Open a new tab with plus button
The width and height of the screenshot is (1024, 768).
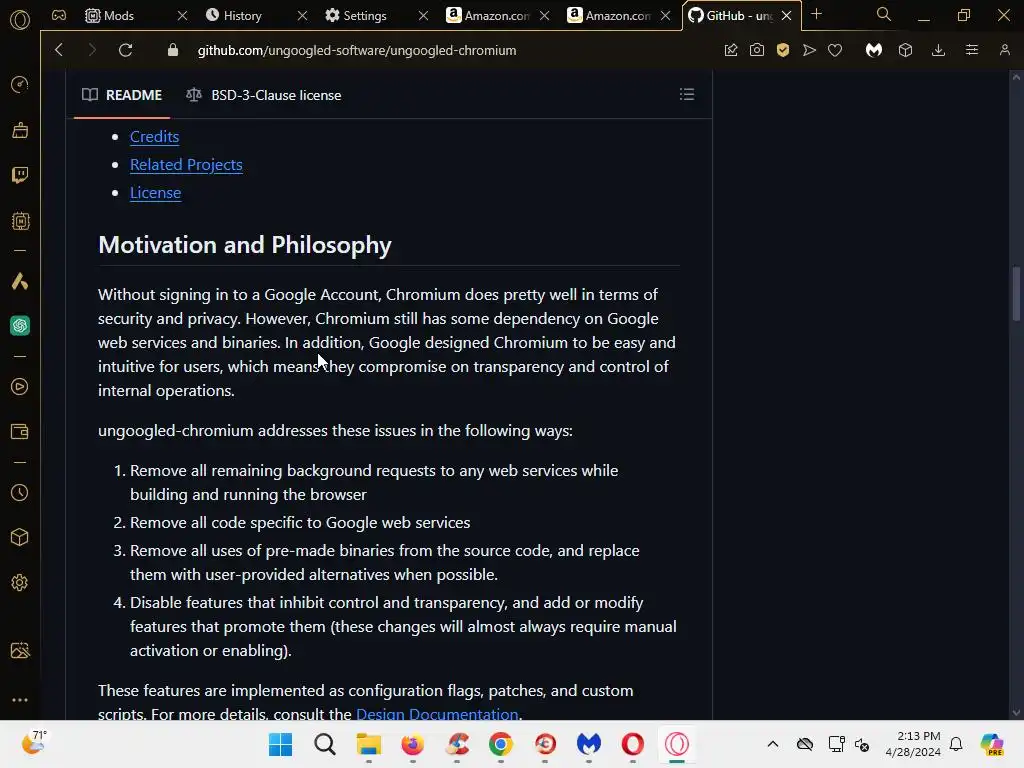816,14
